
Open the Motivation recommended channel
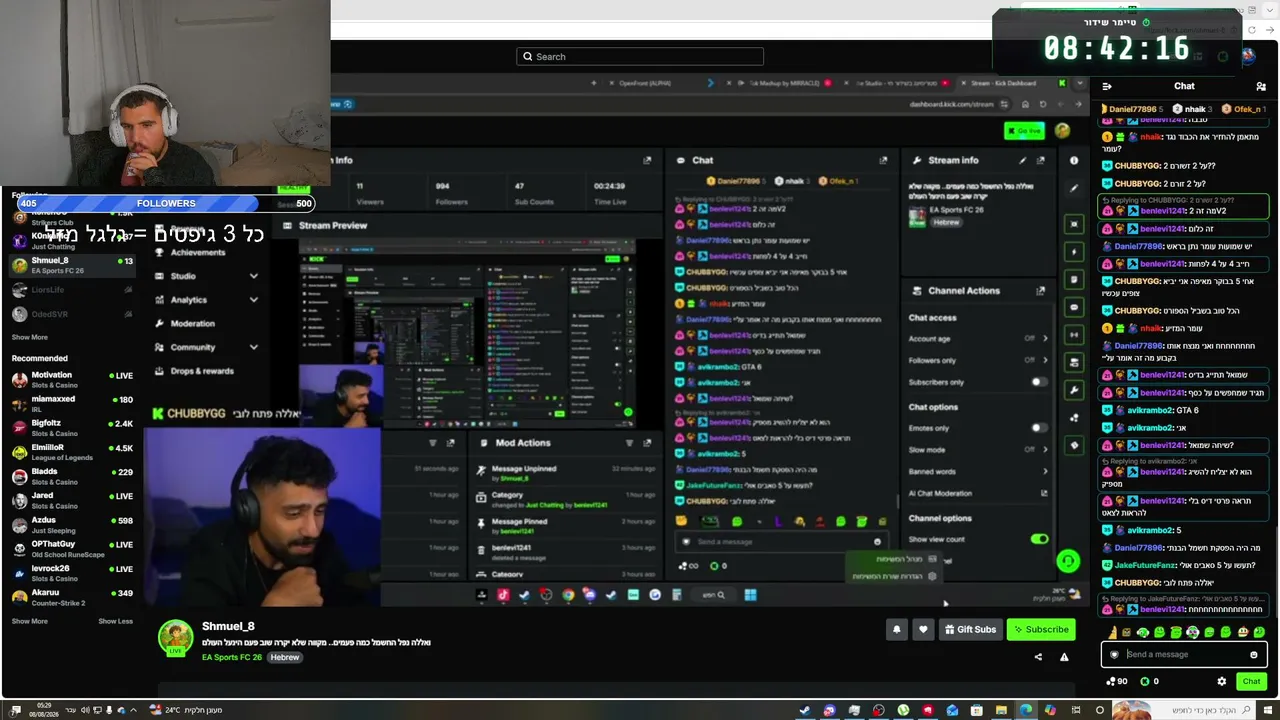click(72, 379)
